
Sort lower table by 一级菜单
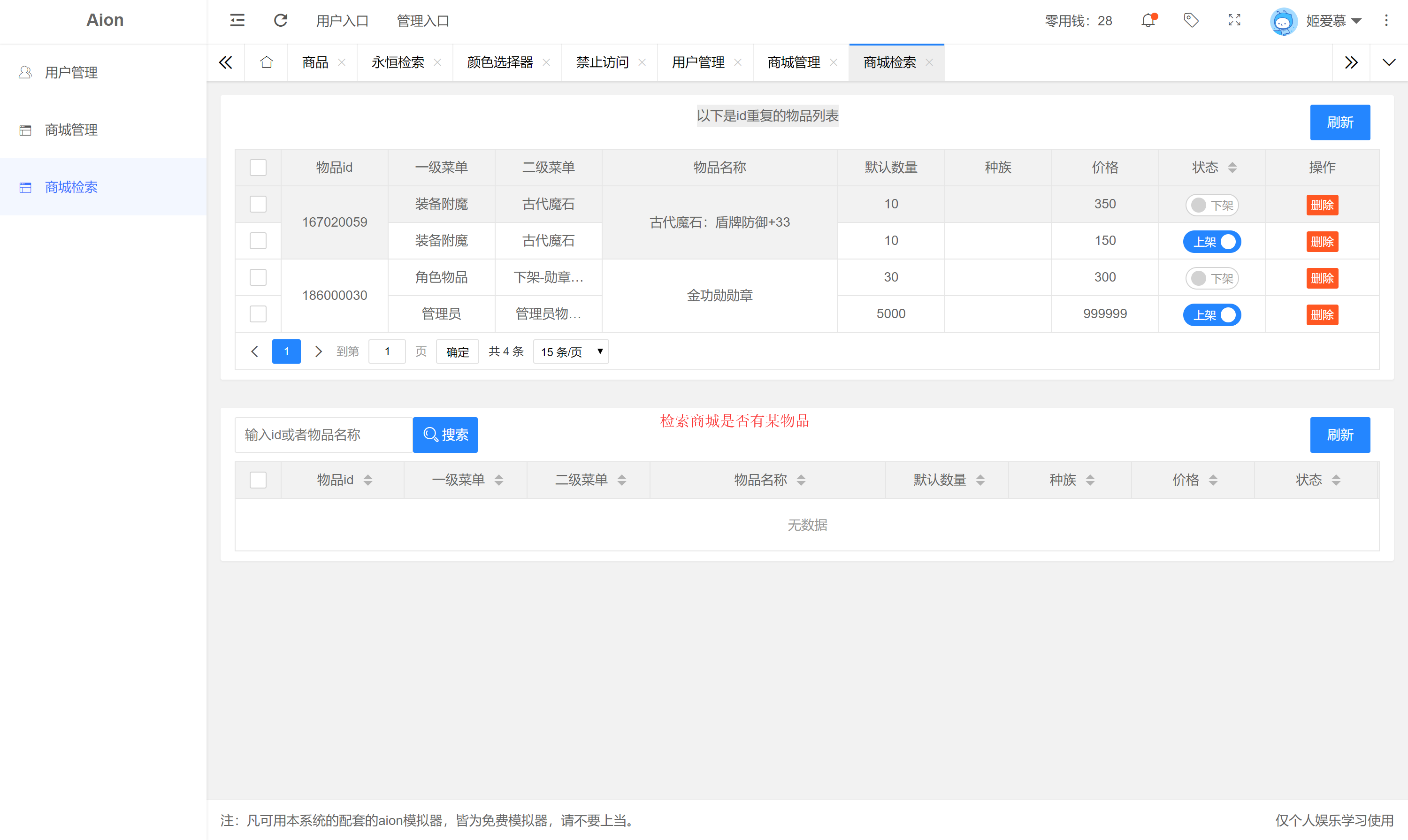[499, 480]
